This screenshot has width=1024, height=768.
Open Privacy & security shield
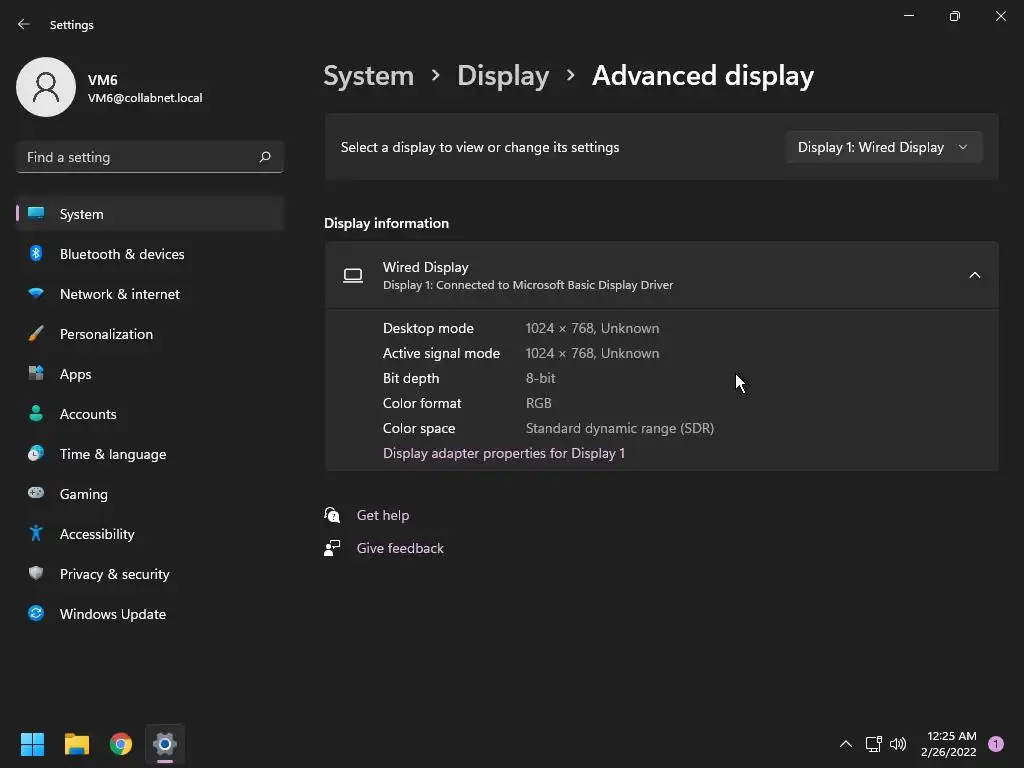pyautogui.click(x=36, y=573)
